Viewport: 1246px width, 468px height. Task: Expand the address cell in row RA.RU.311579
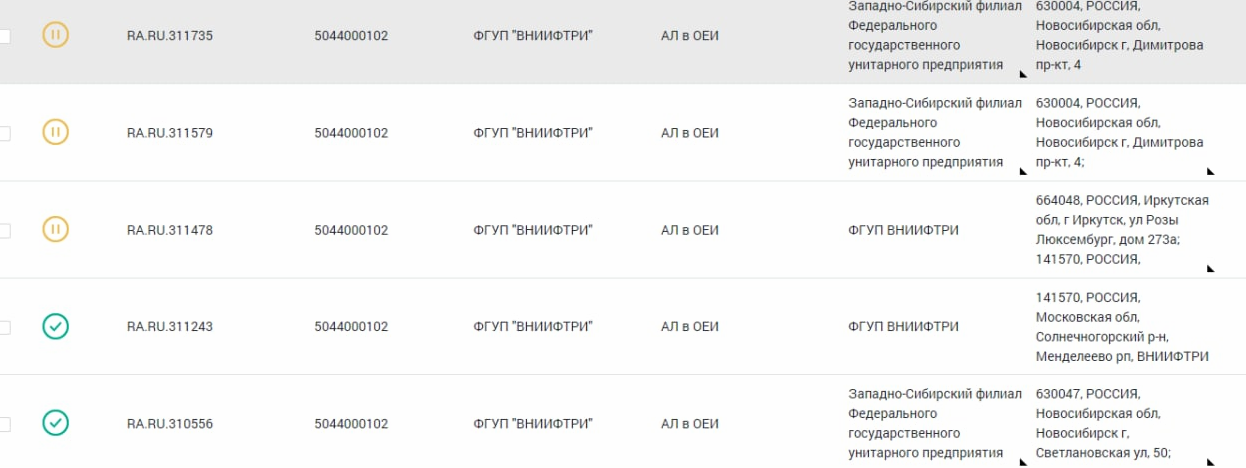tap(1210, 171)
